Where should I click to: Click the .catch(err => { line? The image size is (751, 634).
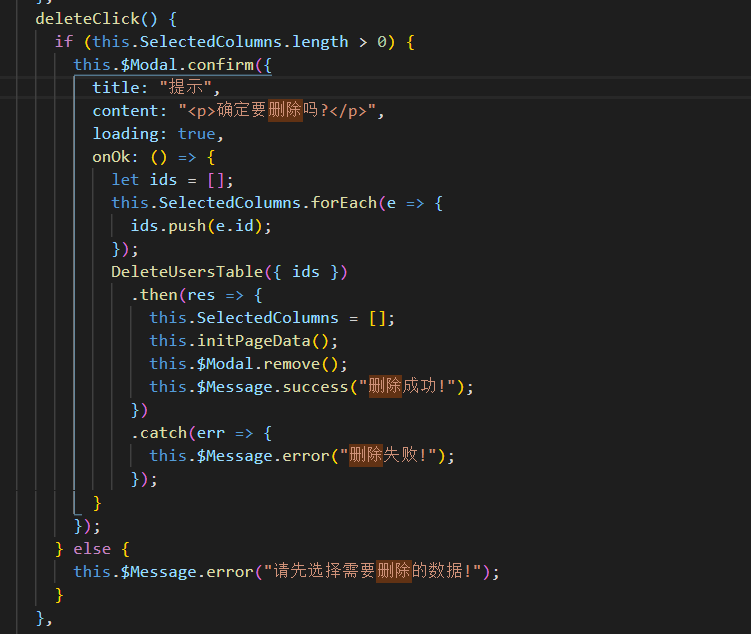tap(201, 433)
